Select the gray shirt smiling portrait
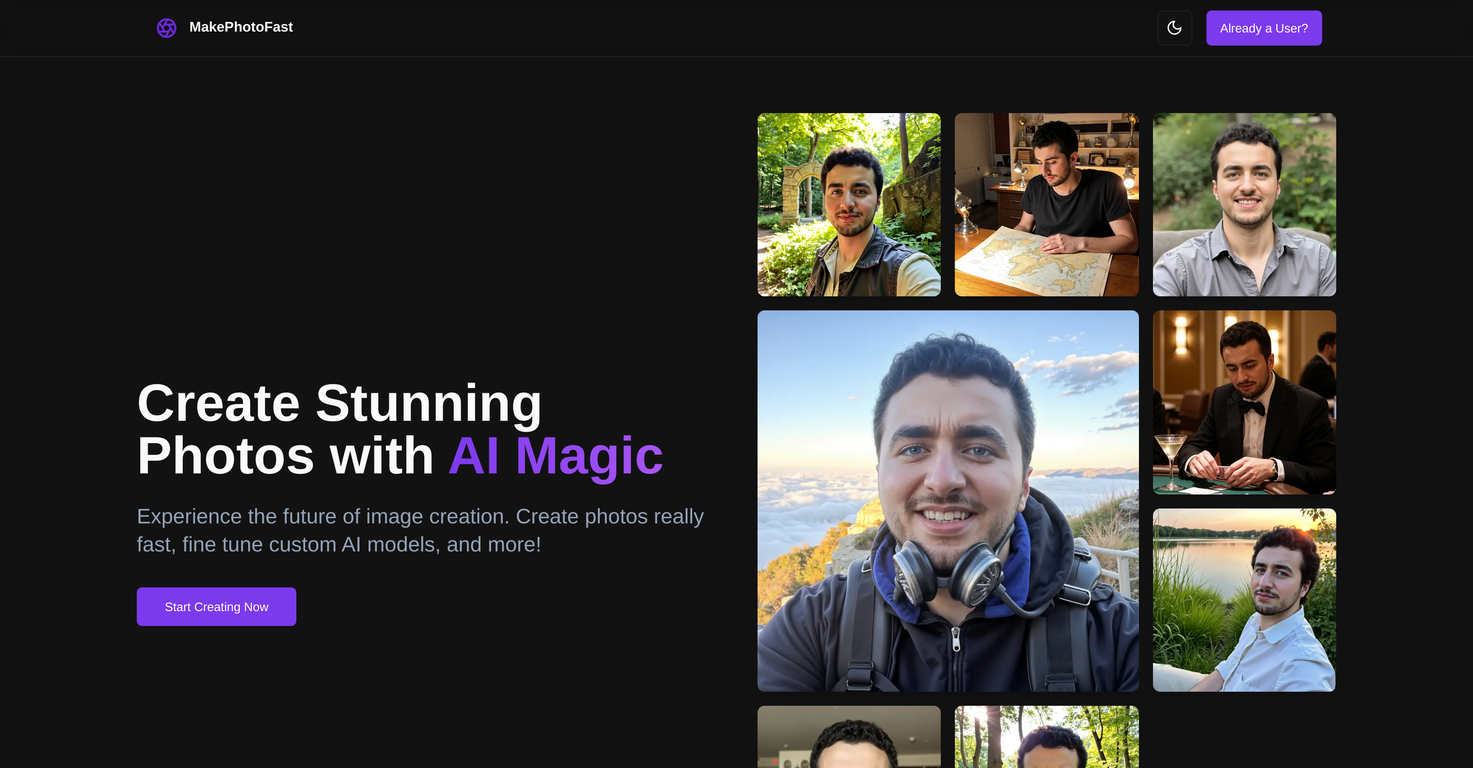The image size is (1473, 768). pos(1244,204)
